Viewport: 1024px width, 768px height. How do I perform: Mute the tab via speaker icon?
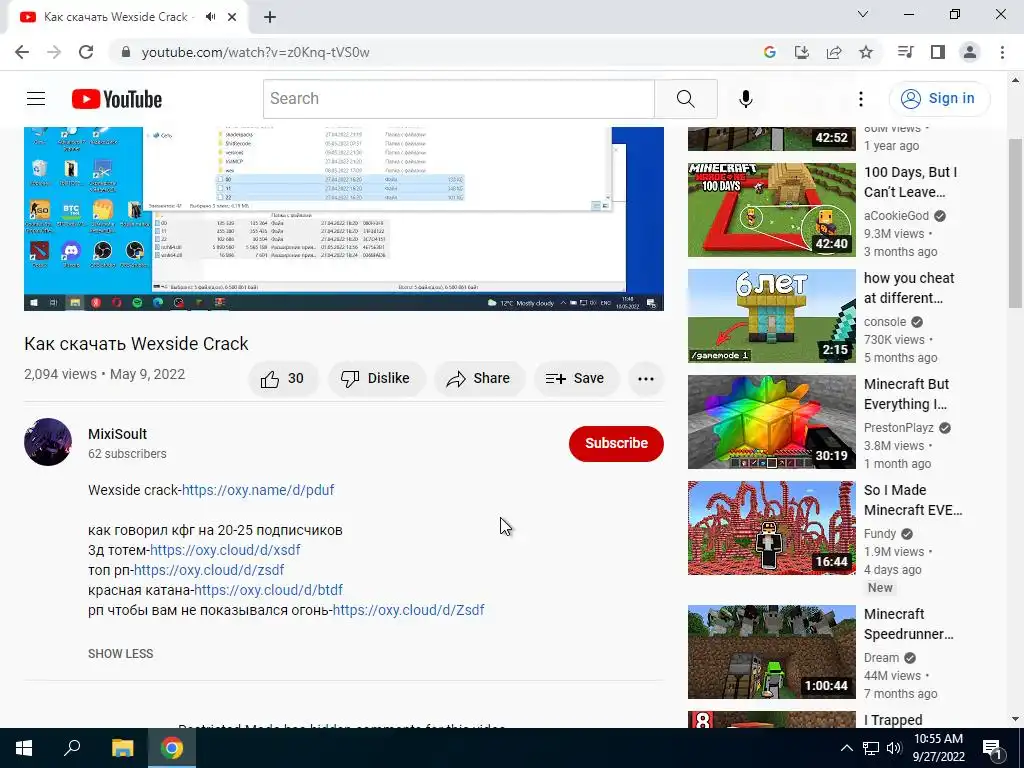pyautogui.click(x=210, y=17)
